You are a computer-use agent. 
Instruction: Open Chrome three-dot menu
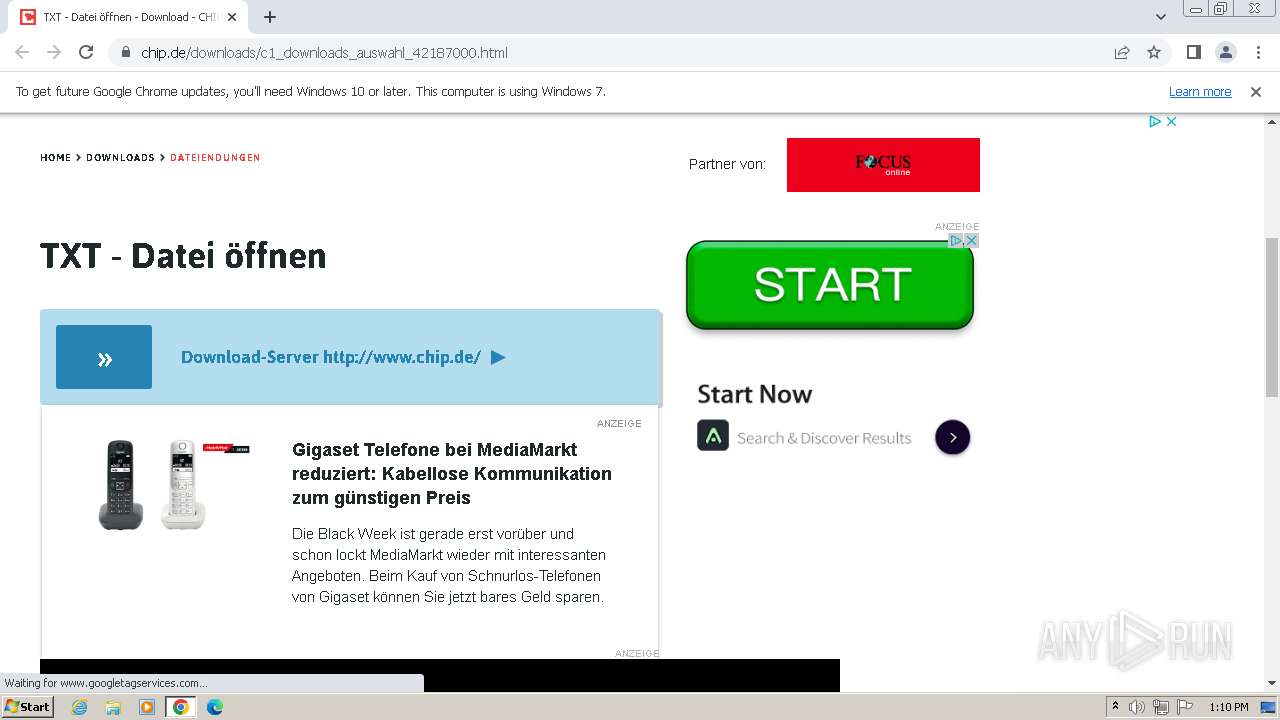tap(1258, 52)
